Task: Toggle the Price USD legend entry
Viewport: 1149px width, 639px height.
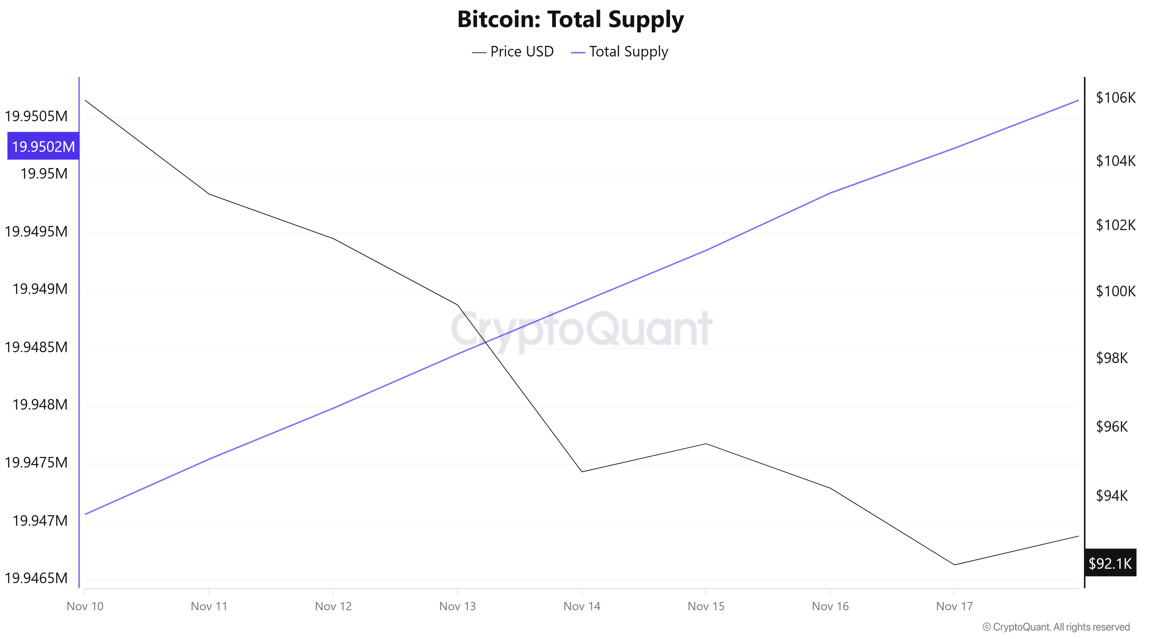Action: pyautogui.click(x=513, y=52)
